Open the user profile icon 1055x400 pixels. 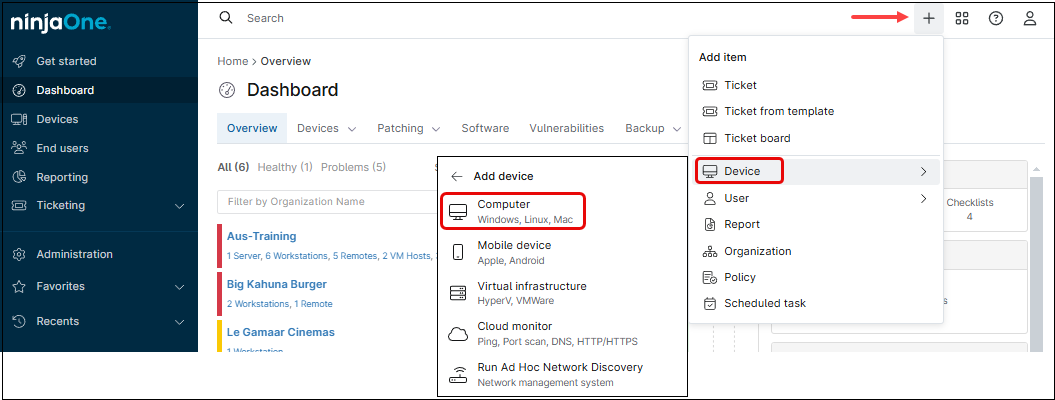click(1029, 18)
